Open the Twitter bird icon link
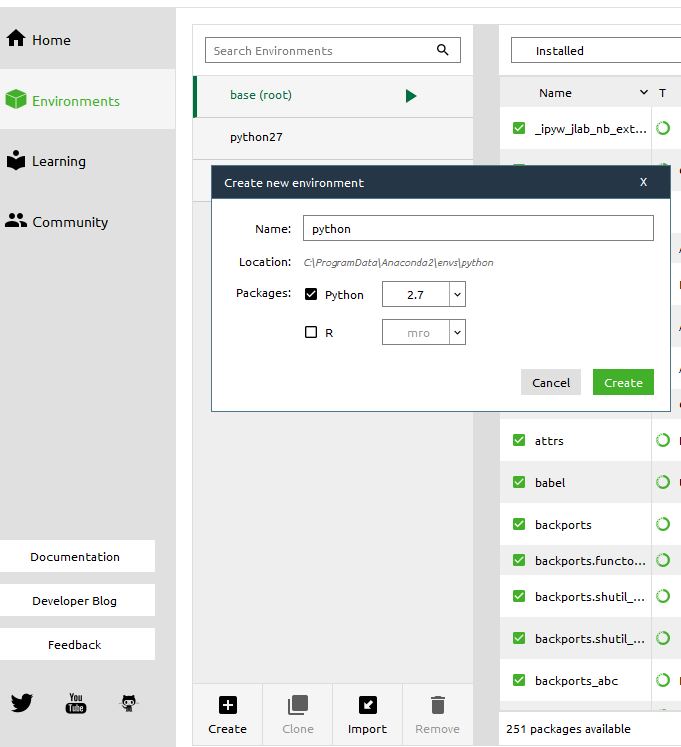The width and height of the screenshot is (681, 747). coord(21,702)
